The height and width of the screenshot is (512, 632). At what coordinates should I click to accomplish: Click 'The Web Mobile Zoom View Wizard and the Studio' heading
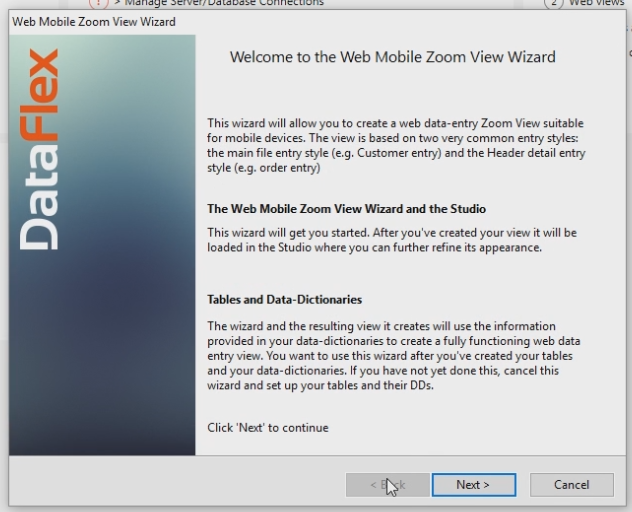[x=346, y=209]
